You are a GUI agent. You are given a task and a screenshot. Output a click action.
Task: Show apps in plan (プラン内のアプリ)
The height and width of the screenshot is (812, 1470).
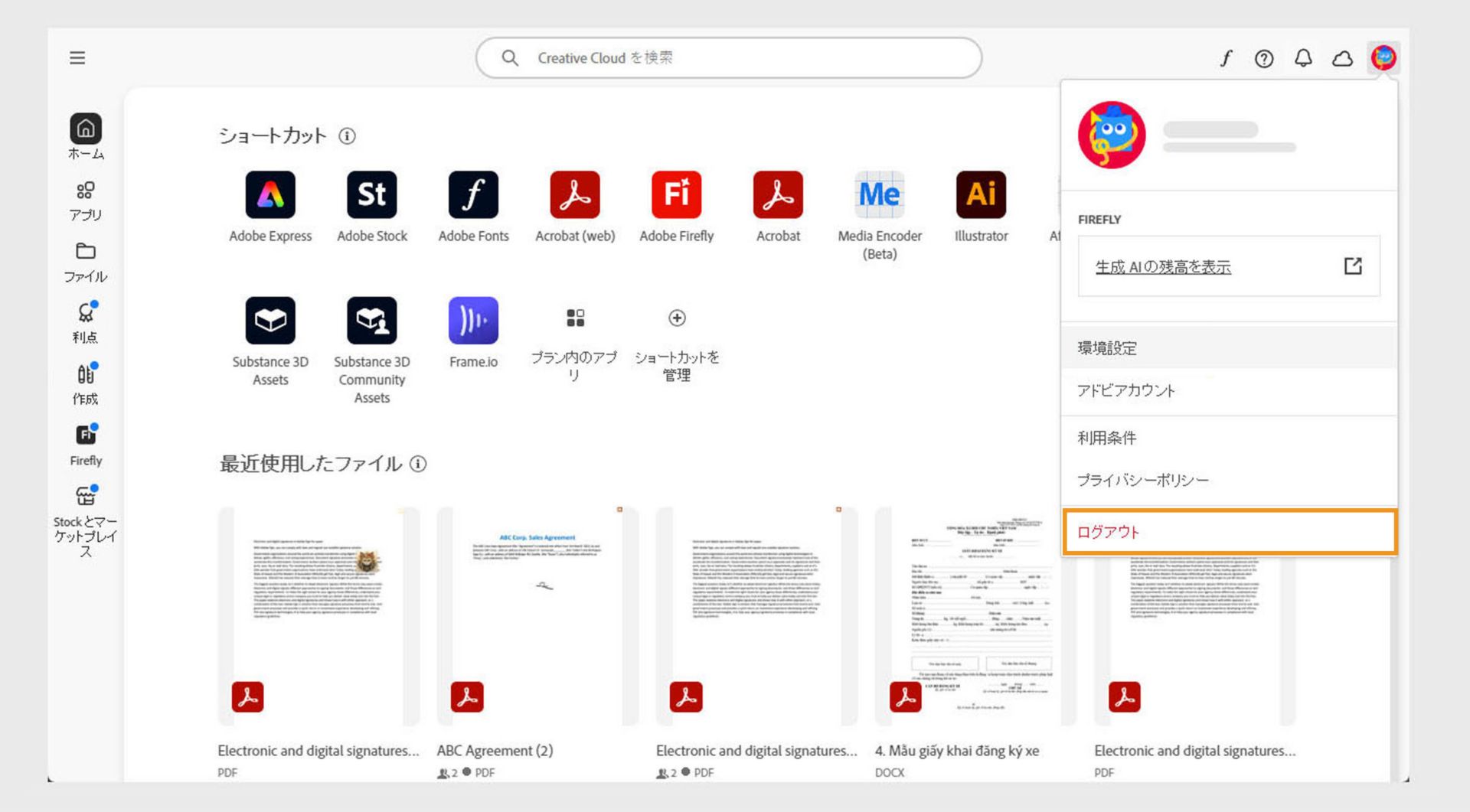point(575,344)
